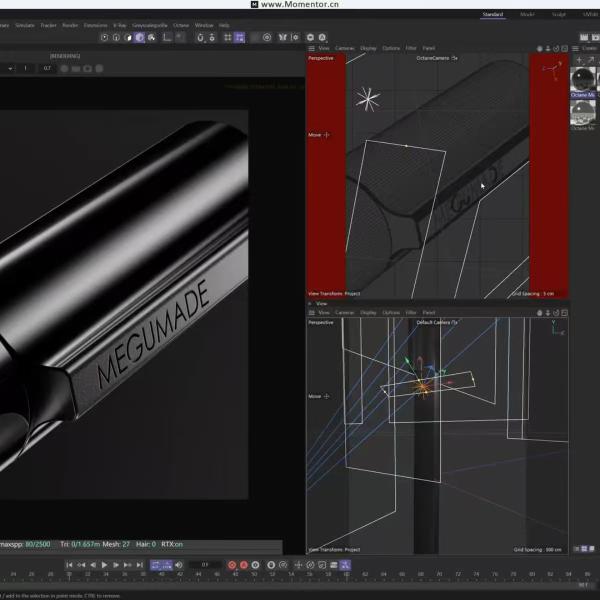Image resolution: width=600 pixels, height=600 pixels.
Task: Click the butterfly symmetry icon in top toolbar
Action: click(x=283, y=37)
